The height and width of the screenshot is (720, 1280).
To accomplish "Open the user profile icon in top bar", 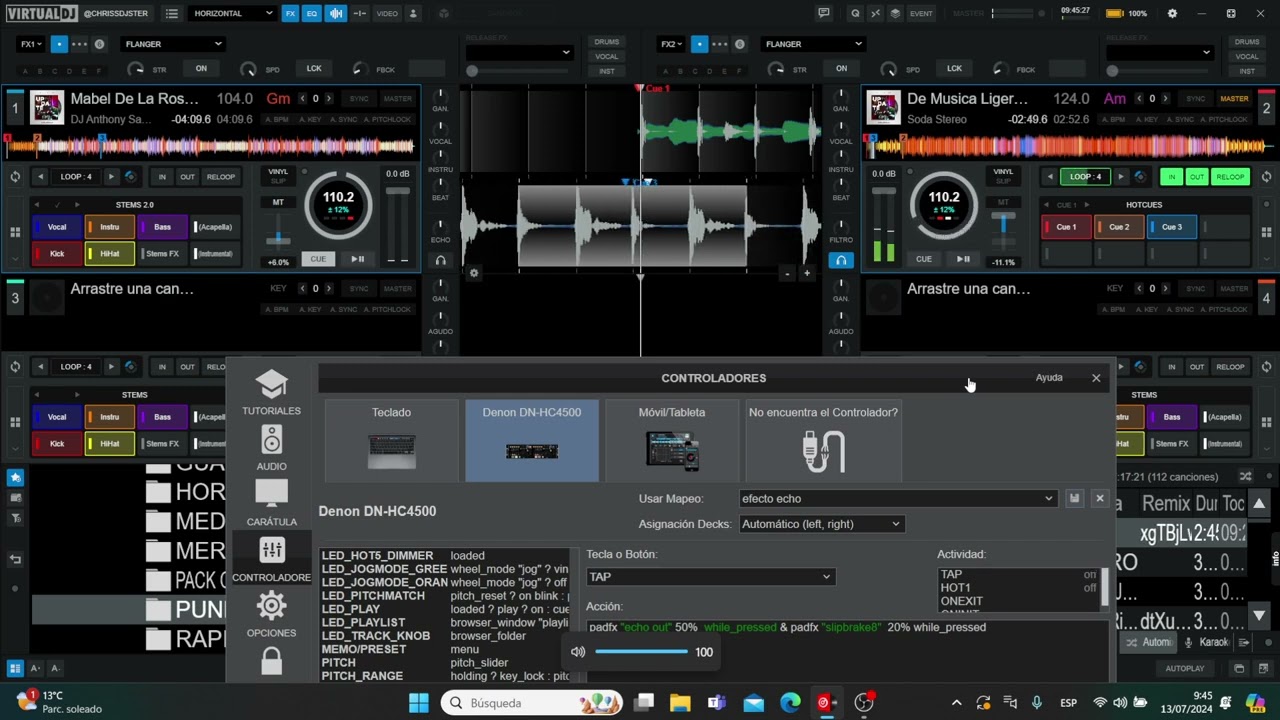I will [413, 13].
